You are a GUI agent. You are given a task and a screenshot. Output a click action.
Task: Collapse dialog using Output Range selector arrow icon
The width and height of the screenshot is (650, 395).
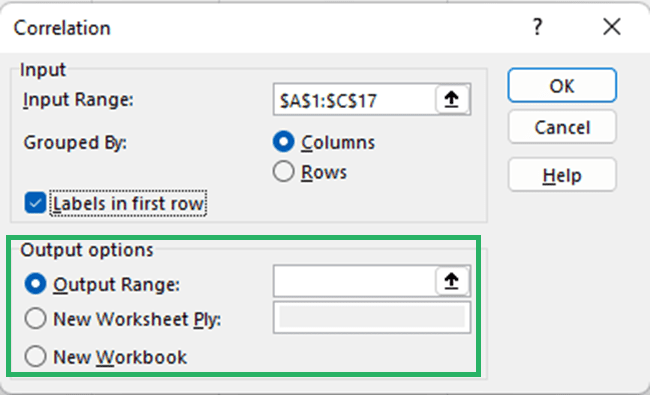[452, 281]
